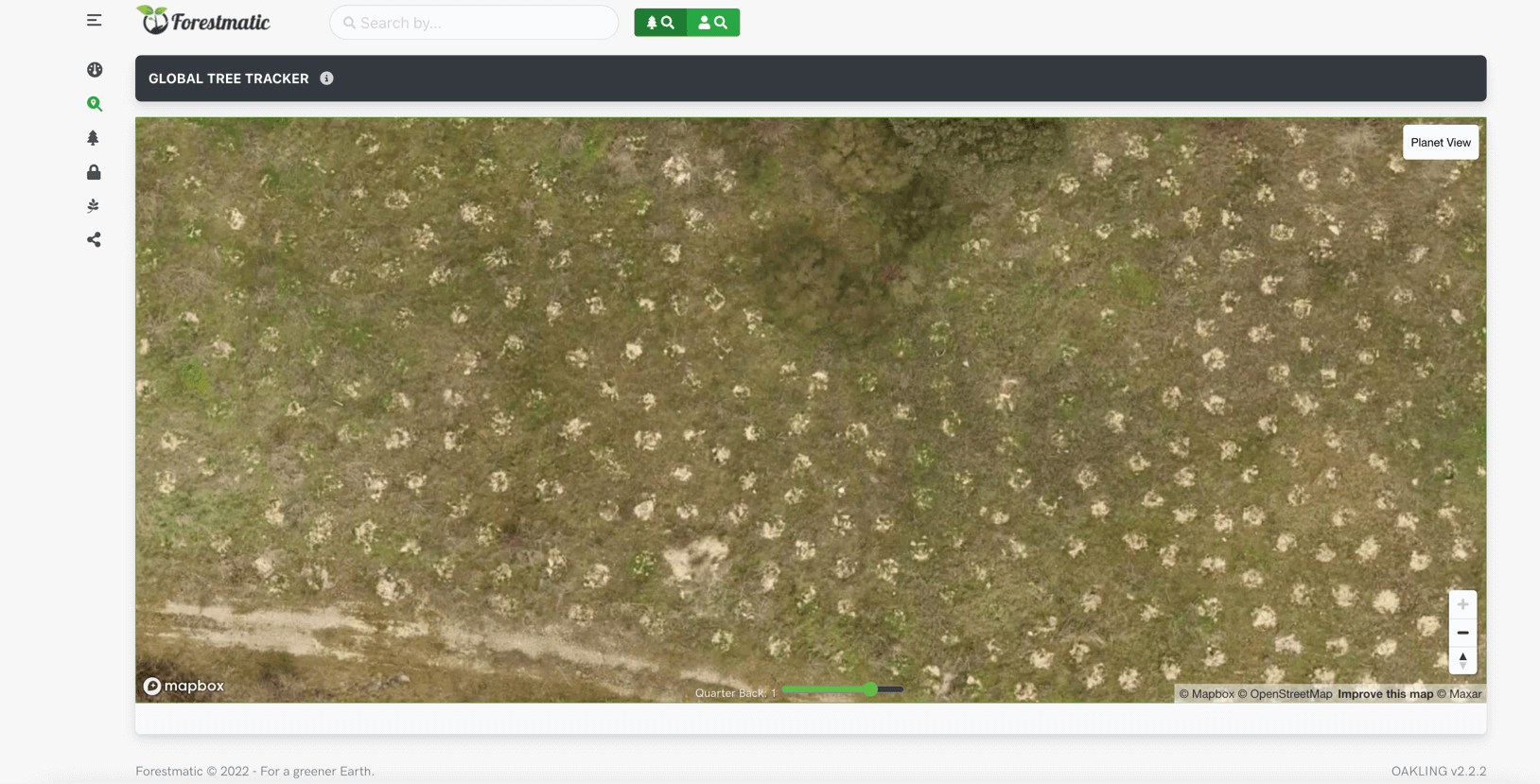Open the seedling sidebar icon
1540x784 pixels.
tap(93, 206)
